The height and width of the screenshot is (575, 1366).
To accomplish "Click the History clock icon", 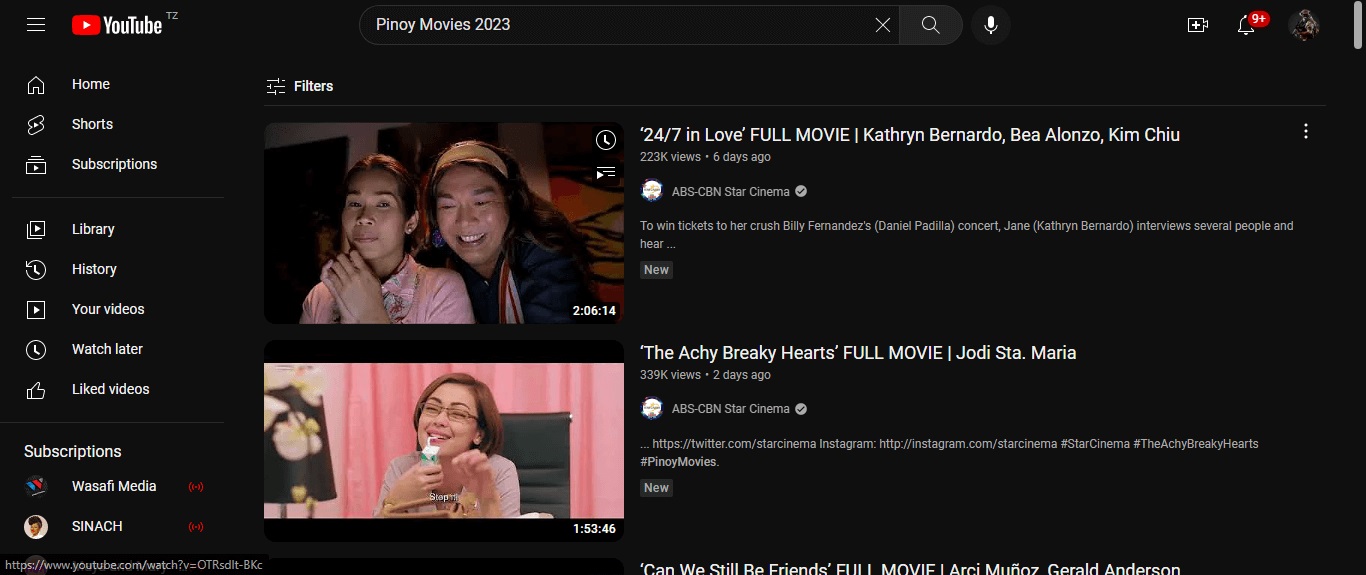I will (36, 270).
